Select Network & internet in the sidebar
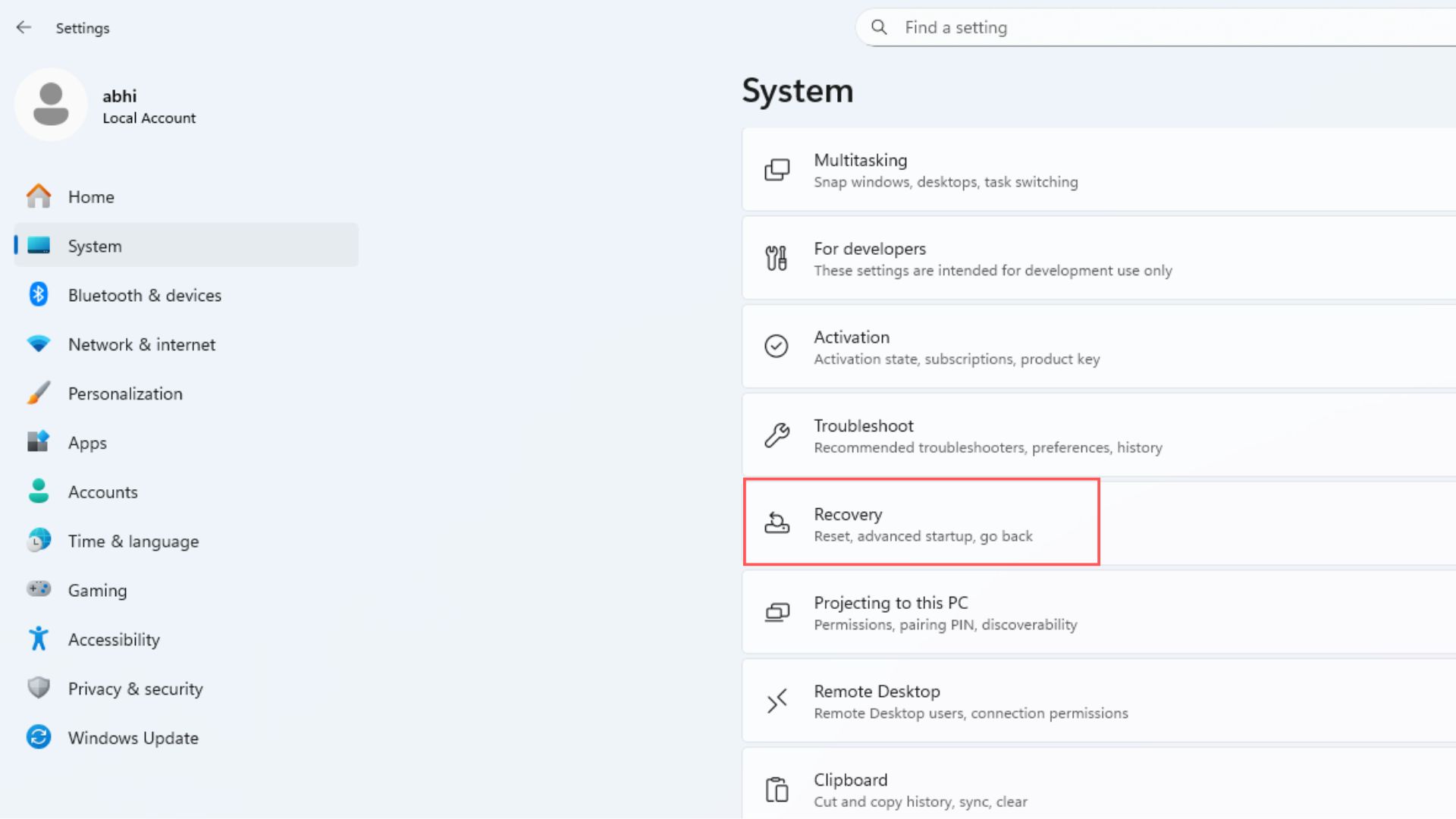This screenshot has width=1456, height=819. (x=141, y=344)
